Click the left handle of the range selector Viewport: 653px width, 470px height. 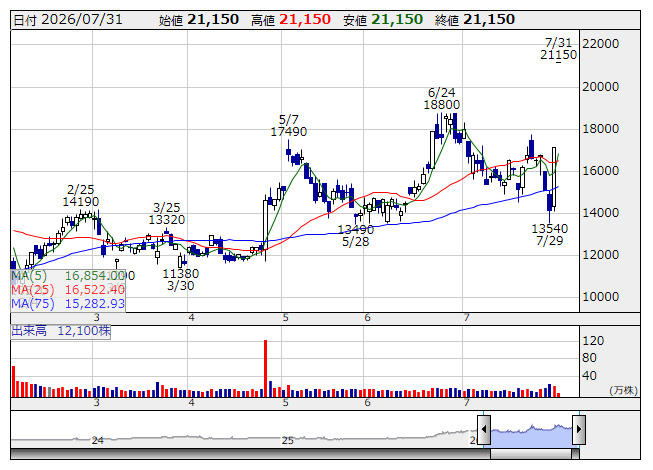pyautogui.click(x=484, y=429)
